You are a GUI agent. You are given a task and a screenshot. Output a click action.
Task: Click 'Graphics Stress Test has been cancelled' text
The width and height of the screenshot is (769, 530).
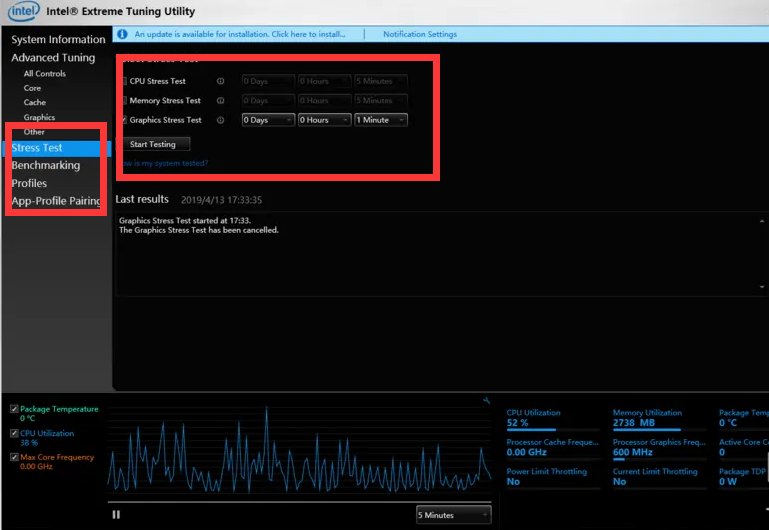(199, 230)
